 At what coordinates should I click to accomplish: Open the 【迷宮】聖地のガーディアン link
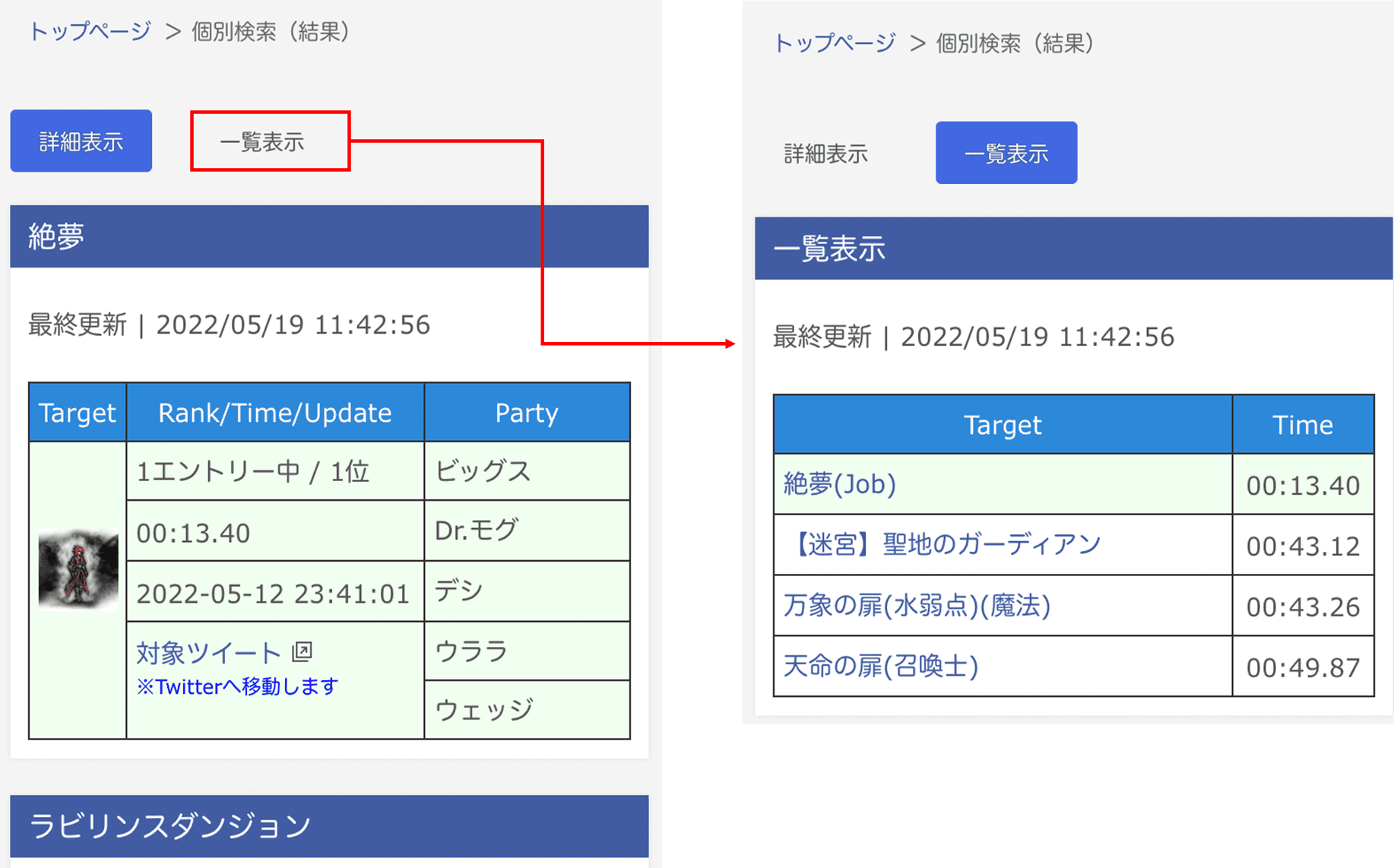pos(943,544)
